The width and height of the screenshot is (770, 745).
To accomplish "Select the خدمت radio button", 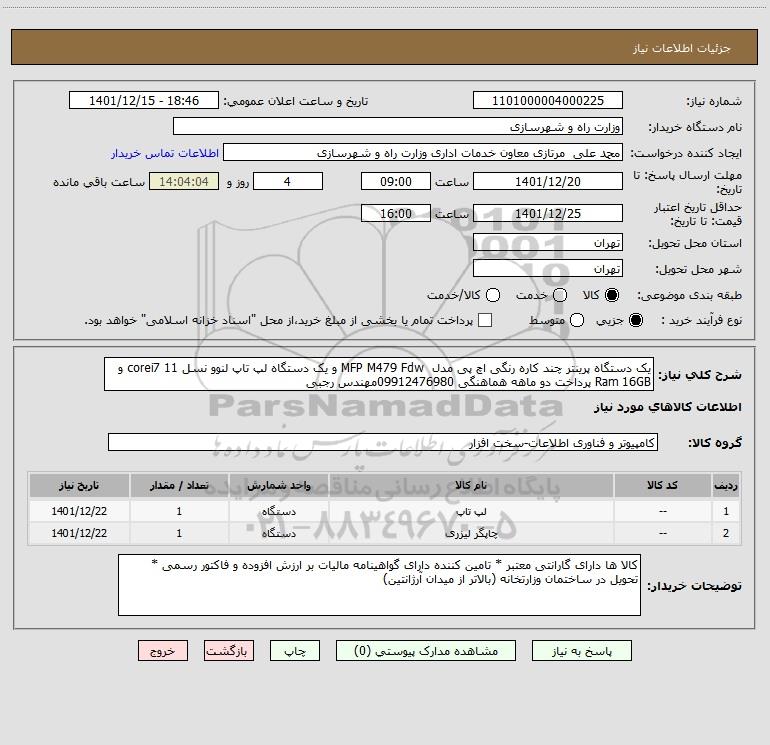I will coord(560,295).
